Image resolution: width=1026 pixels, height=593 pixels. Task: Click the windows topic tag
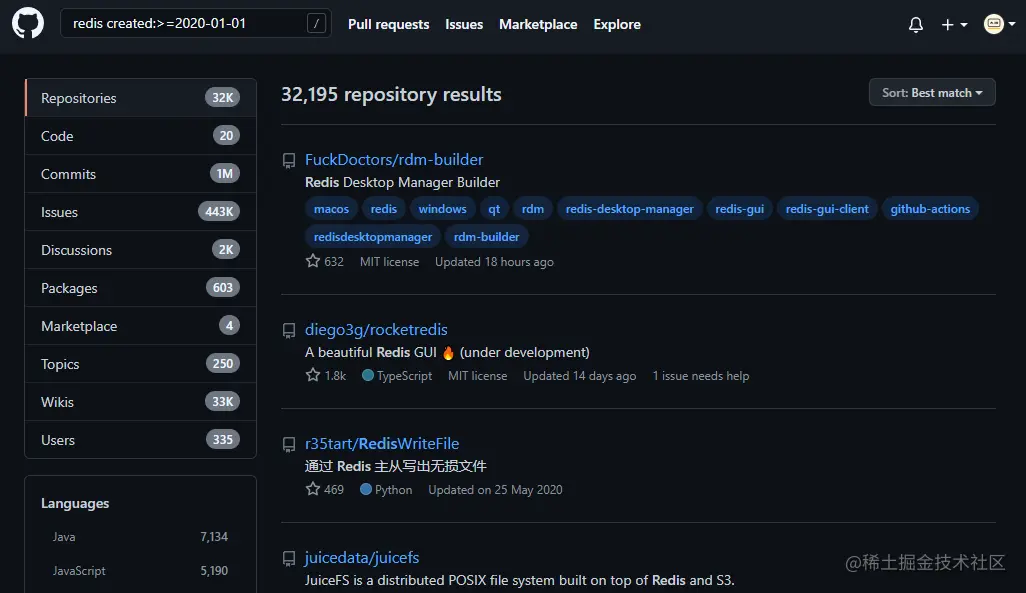coord(442,209)
